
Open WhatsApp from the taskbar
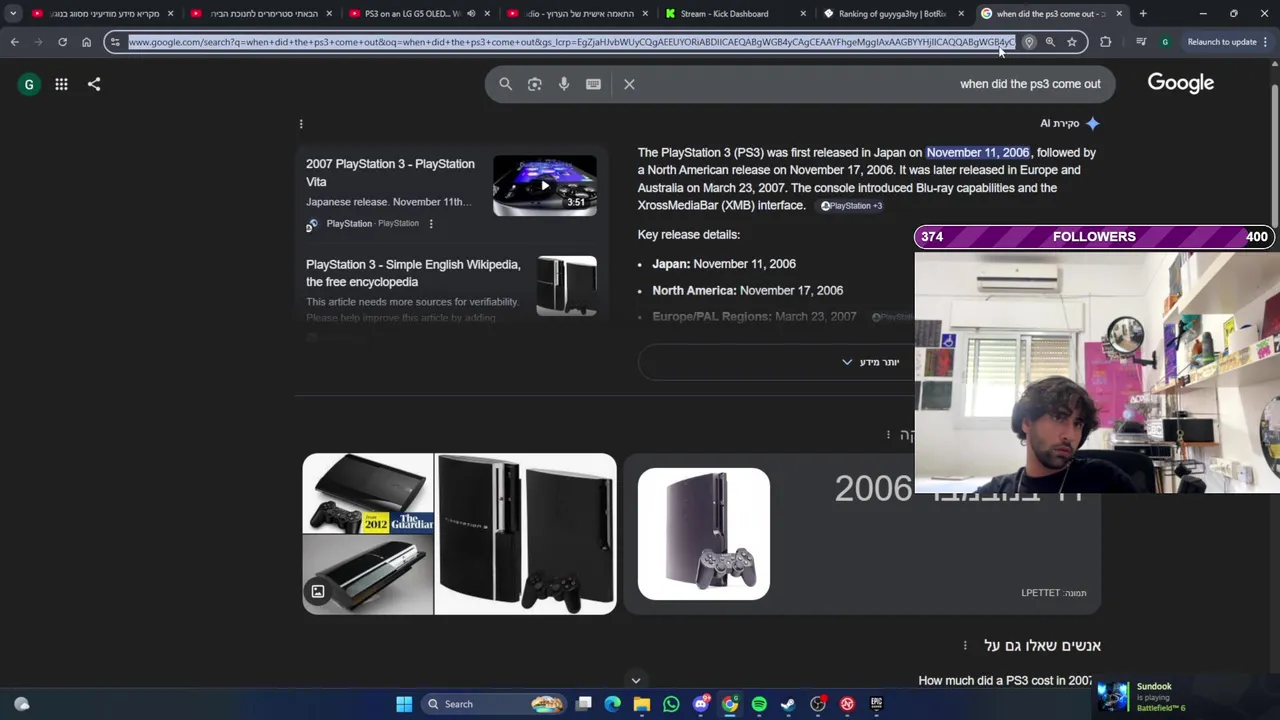pyautogui.click(x=671, y=704)
